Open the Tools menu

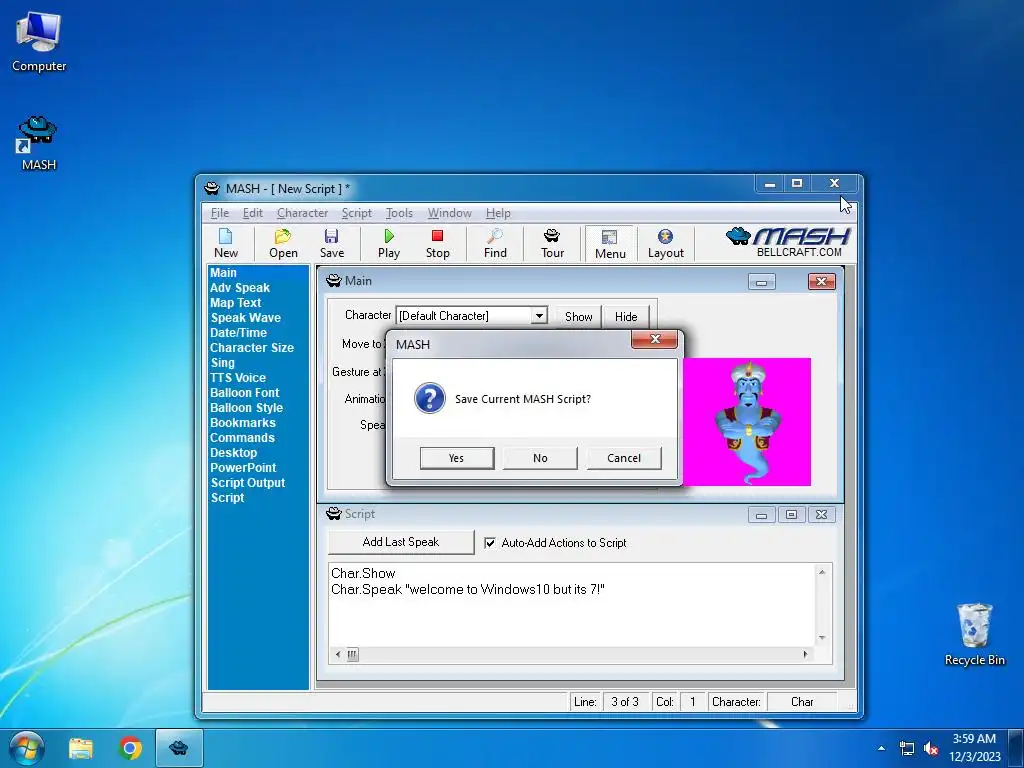click(x=399, y=213)
